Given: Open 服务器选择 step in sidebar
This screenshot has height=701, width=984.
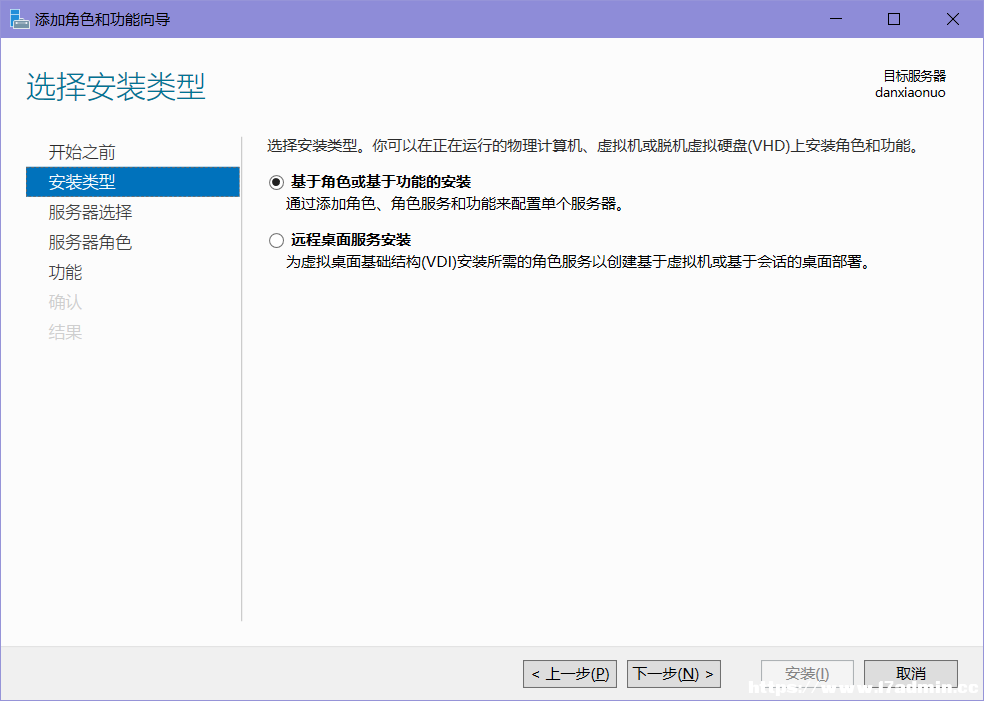Looking at the screenshot, I should (90, 212).
